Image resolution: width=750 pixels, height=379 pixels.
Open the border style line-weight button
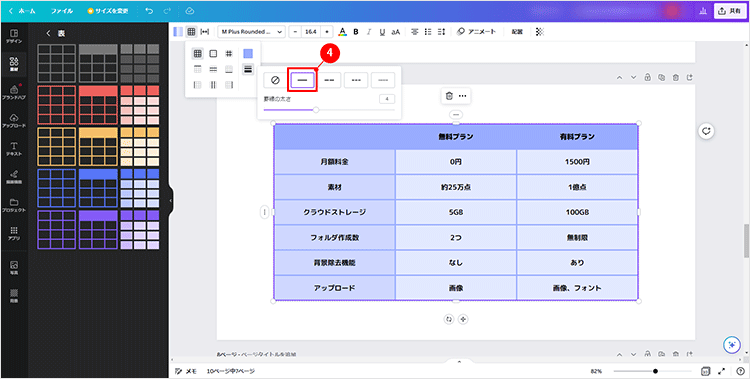(248, 69)
